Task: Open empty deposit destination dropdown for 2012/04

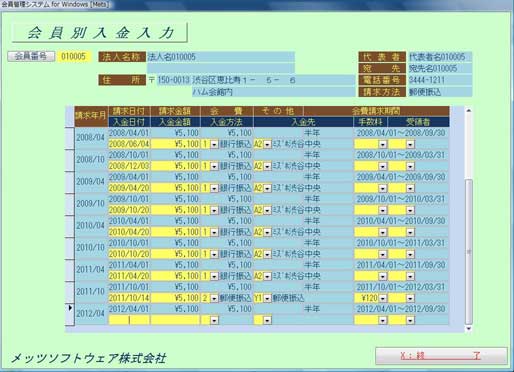Action: [267, 320]
